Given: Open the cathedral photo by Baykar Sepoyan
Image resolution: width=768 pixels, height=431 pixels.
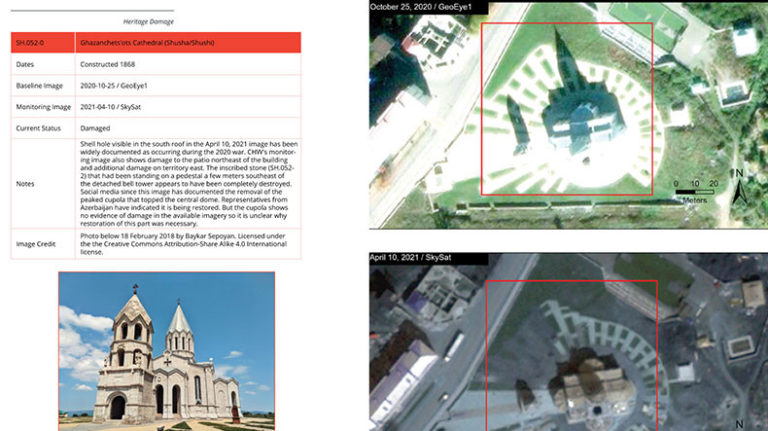Looking at the screenshot, I should coord(166,352).
